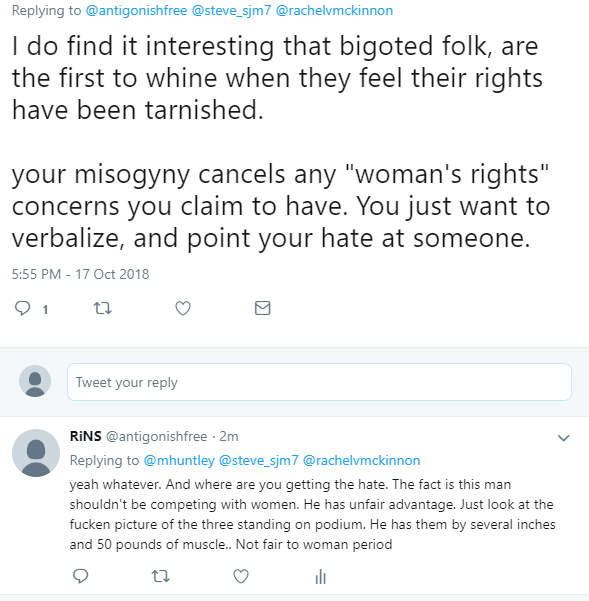Open @rachelvmckinnon mention in RiNS reply
The width and height of the screenshot is (589, 601).
[361, 460]
